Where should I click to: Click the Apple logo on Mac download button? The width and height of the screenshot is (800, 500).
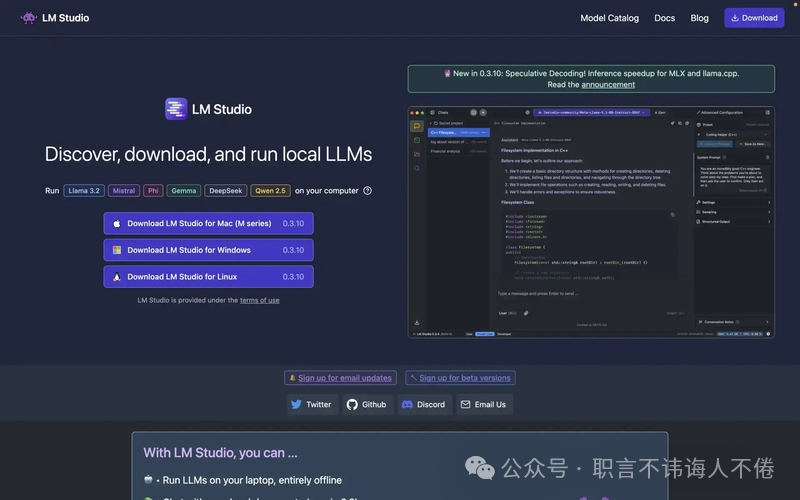117,223
